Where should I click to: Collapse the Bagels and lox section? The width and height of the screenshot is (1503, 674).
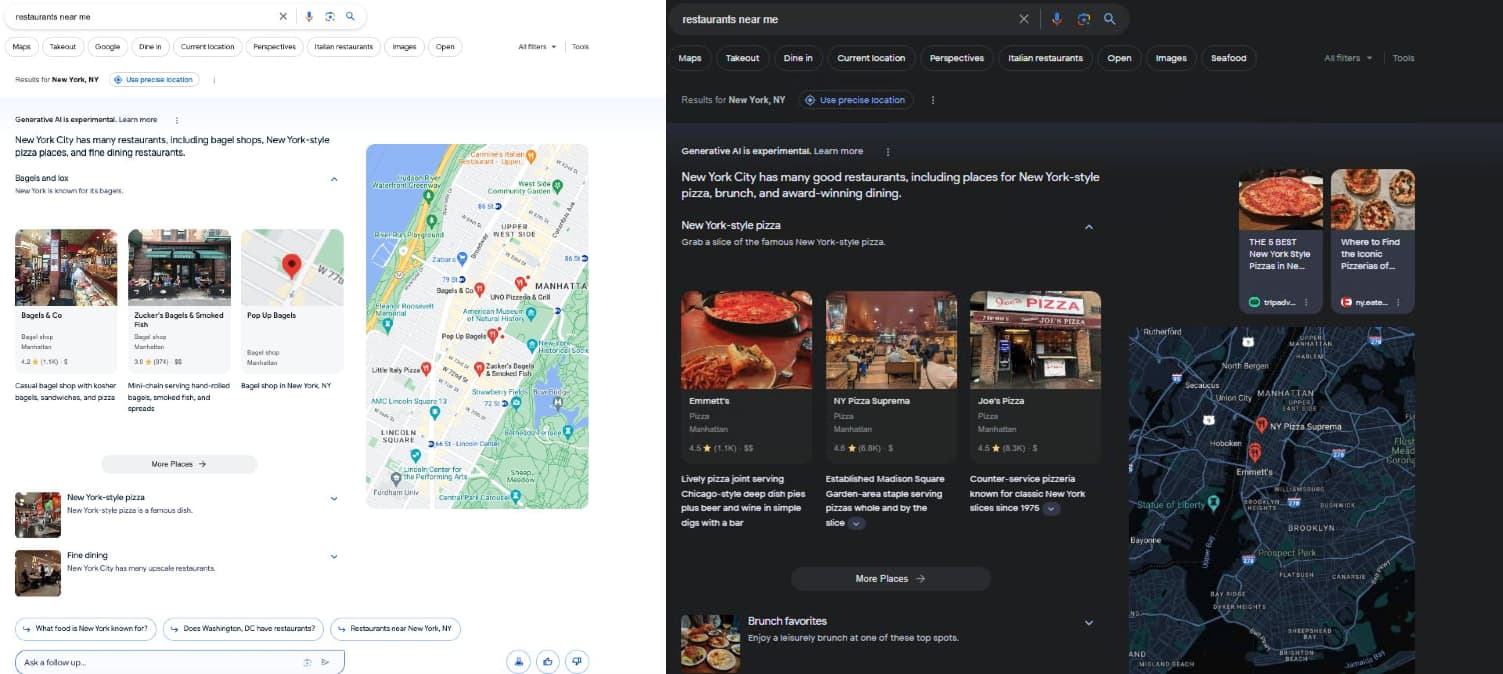(x=334, y=179)
